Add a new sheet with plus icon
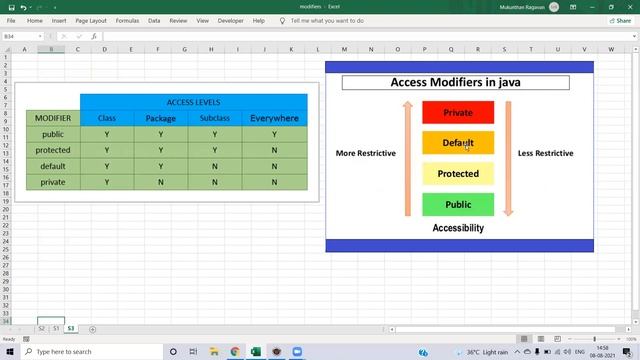Screen dimensions: 640x360 pyautogui.click(x=92, y=329)
